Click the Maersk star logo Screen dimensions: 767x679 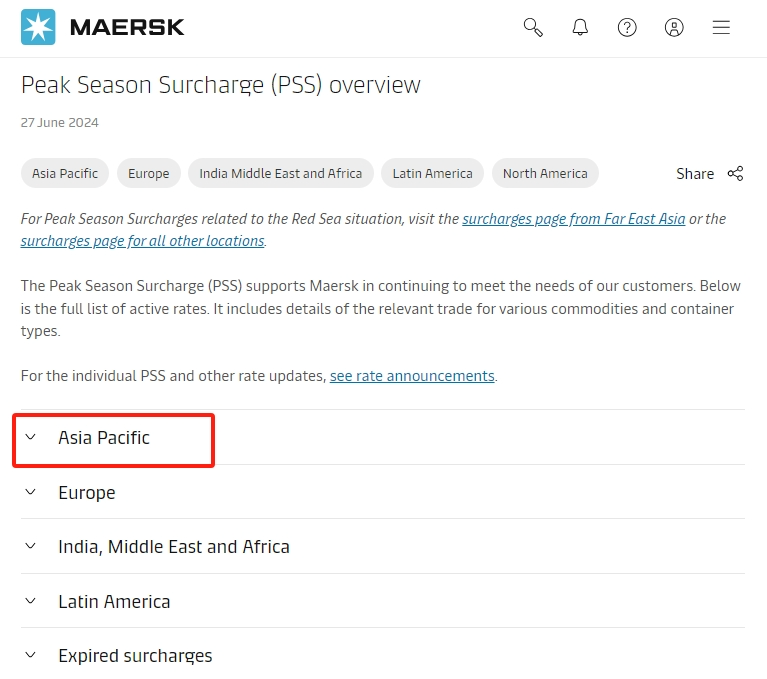click(x=38, y=27)
